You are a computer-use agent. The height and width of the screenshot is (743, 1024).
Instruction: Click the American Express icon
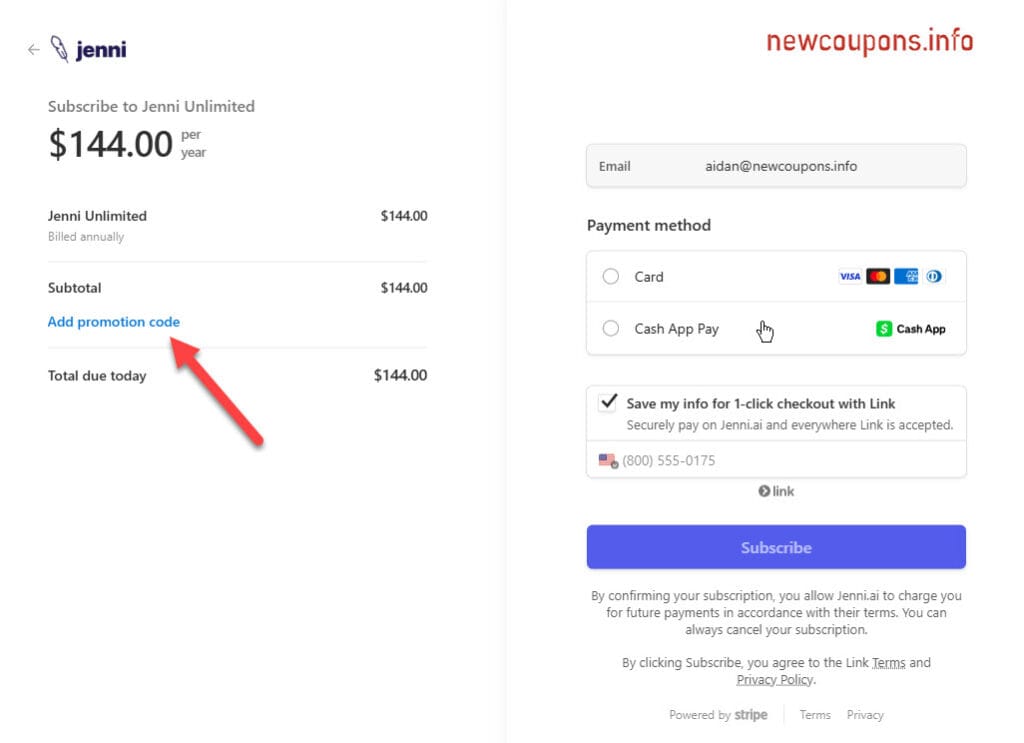click(906, 277)
